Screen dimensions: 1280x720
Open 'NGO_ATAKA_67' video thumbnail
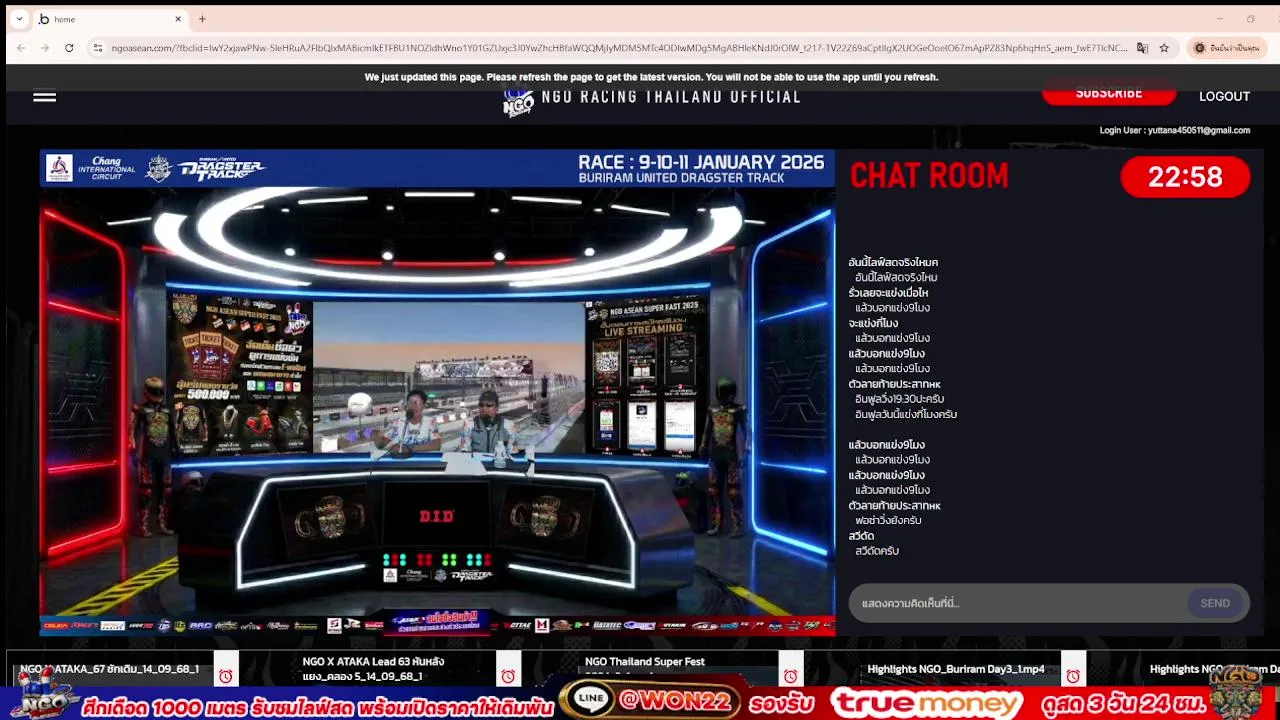pos(109,669)
